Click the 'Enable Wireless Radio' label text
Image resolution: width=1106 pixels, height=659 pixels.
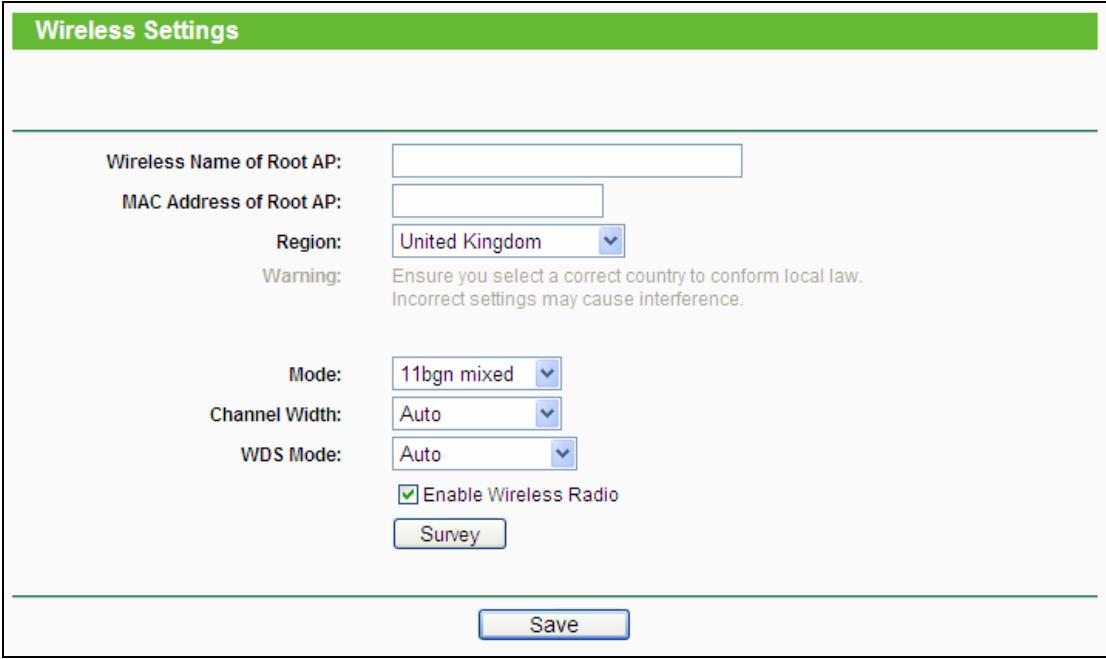521,495
